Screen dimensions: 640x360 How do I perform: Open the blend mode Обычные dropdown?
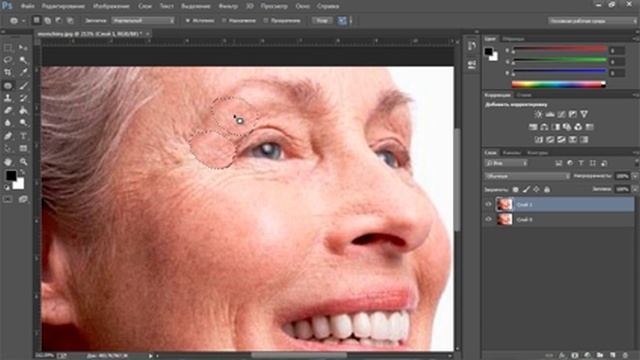click(527, 176)
